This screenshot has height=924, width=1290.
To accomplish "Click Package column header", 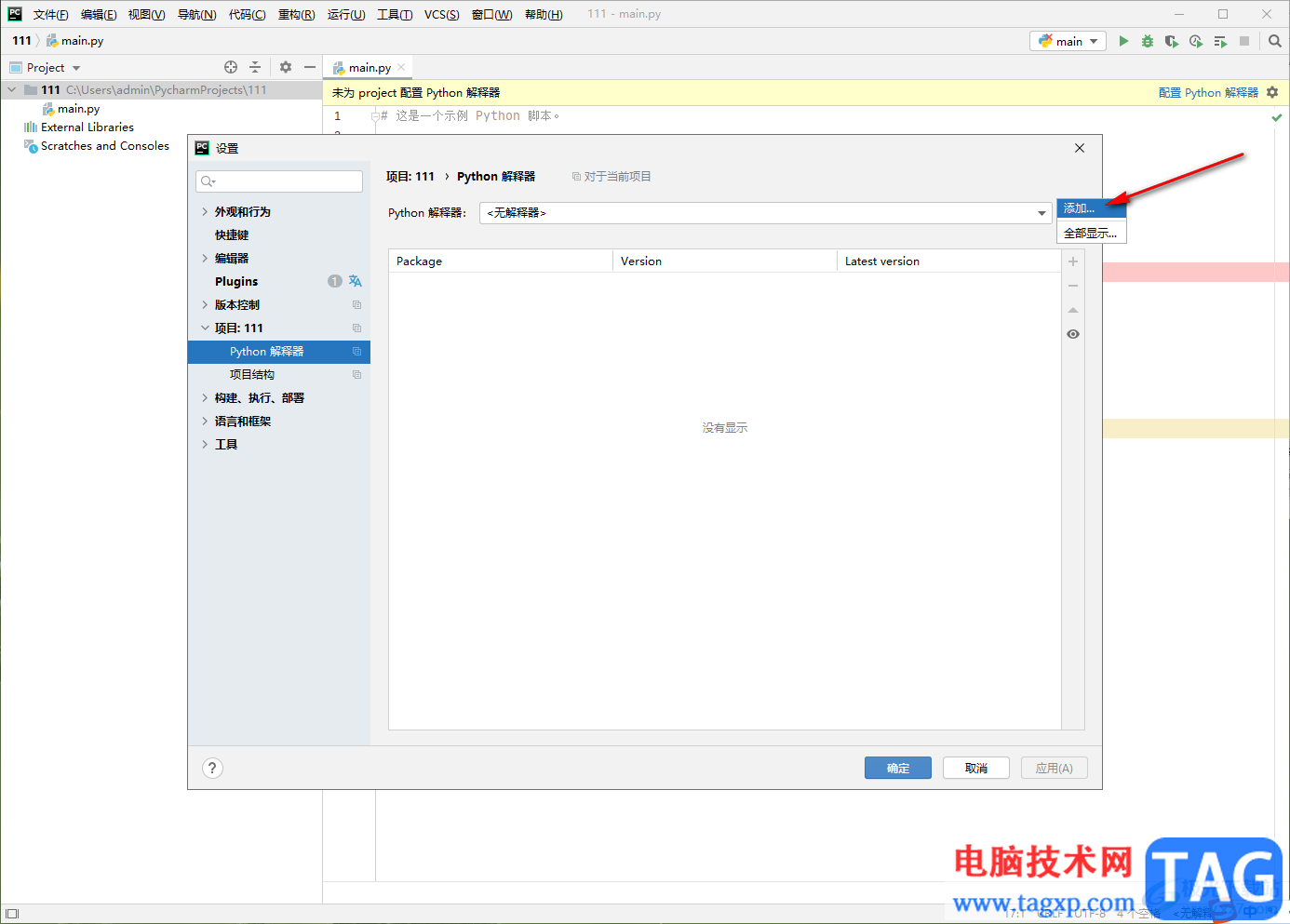I will pyautogui.click(x=501, y=261).
